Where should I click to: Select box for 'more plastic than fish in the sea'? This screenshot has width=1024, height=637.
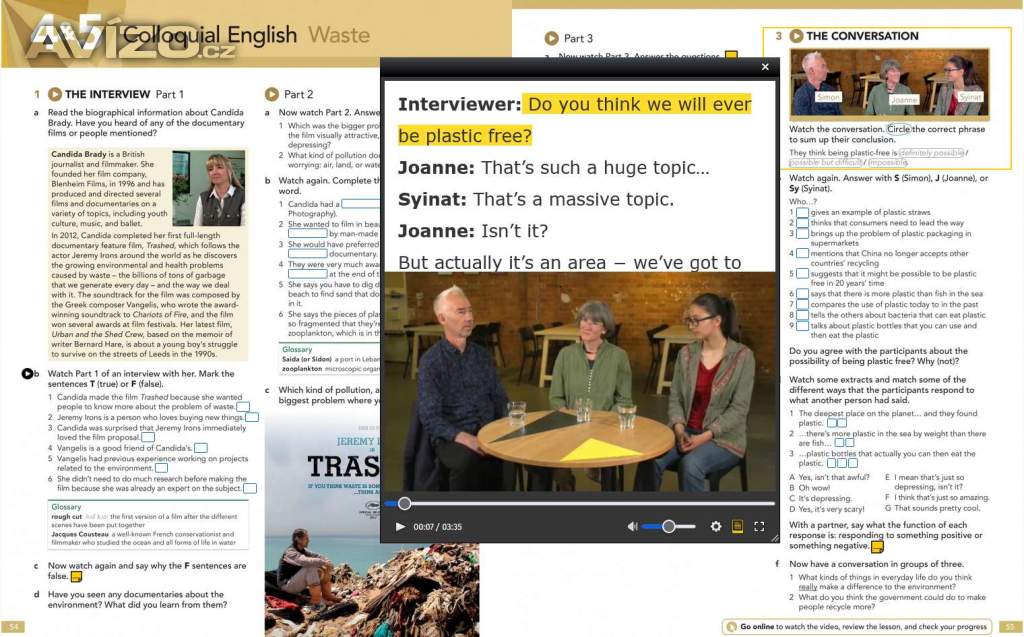point(802,293)
